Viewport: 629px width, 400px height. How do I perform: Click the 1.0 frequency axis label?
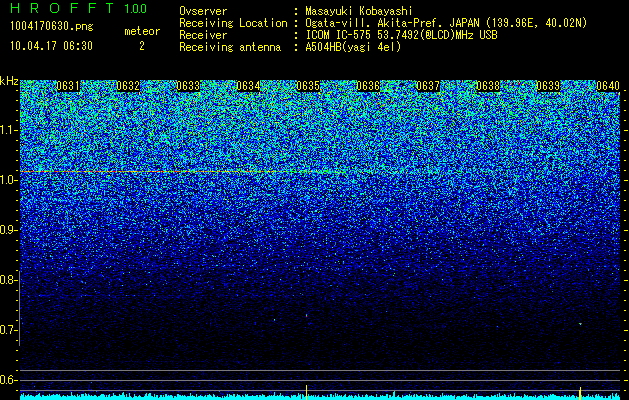(7, 180)
